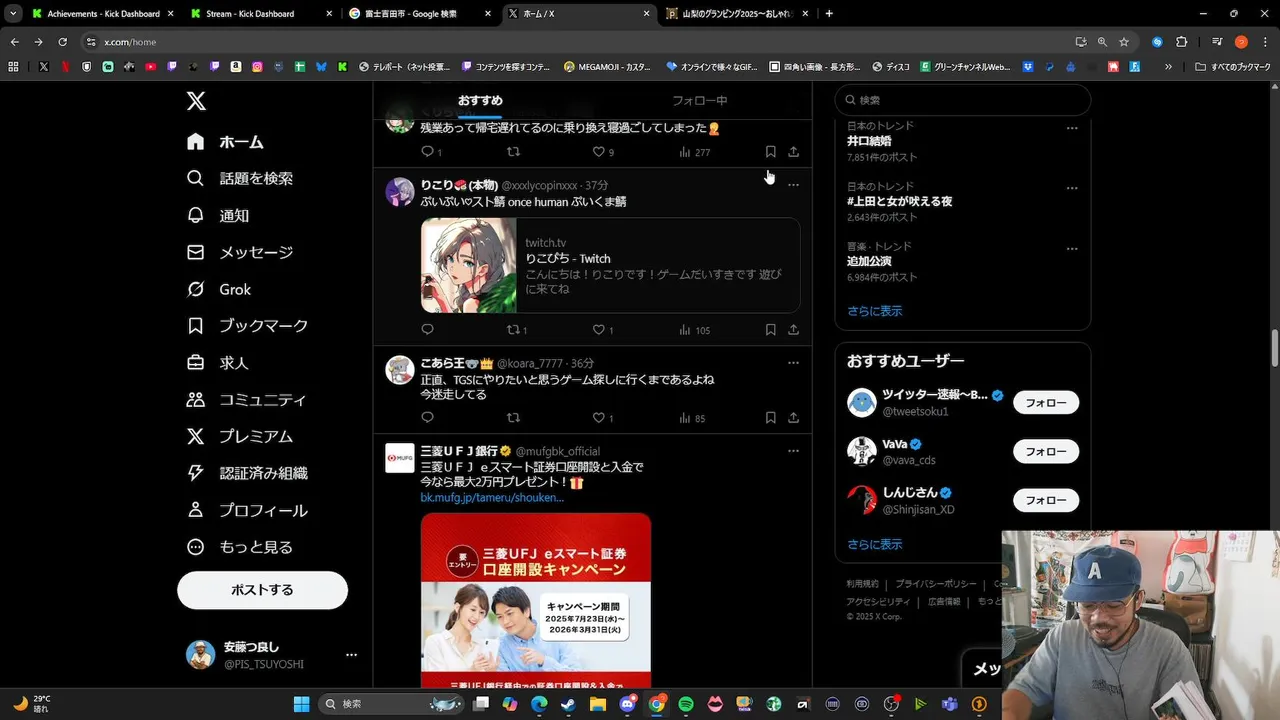Open 話題を検索 (Explore) in the sidebar

tap(240, 179)
